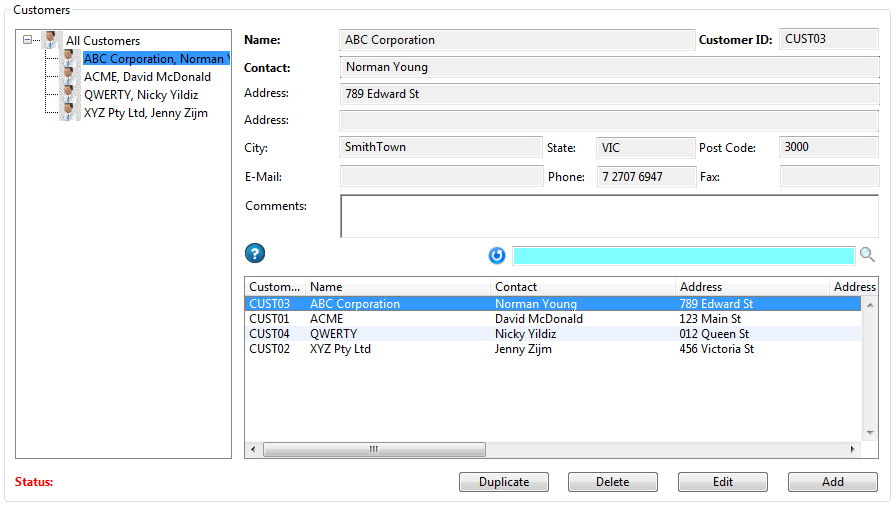Click the All Customers root person icon
Image resolution: width=896 pixels, height=507 pixels.
coord(51,41)
